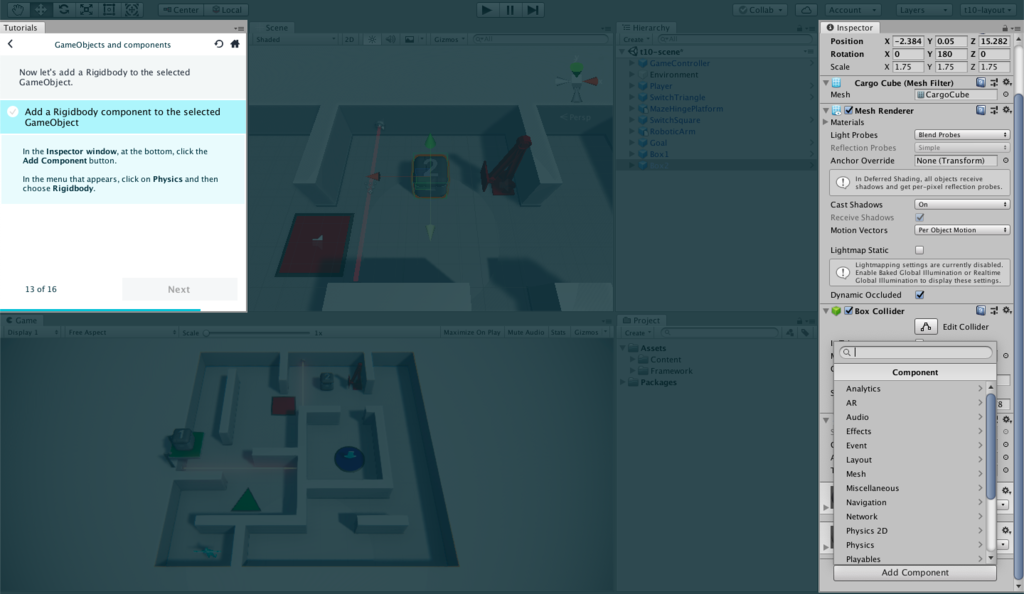The height and width of the screenshot is (594, 1024).
Task: Enable the Lightmap Static checkbox
Action: pos(920,250)
